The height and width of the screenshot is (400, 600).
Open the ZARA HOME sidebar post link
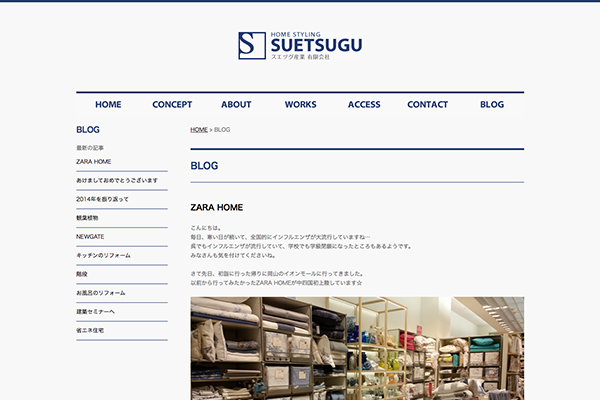(x=94, y=162)
